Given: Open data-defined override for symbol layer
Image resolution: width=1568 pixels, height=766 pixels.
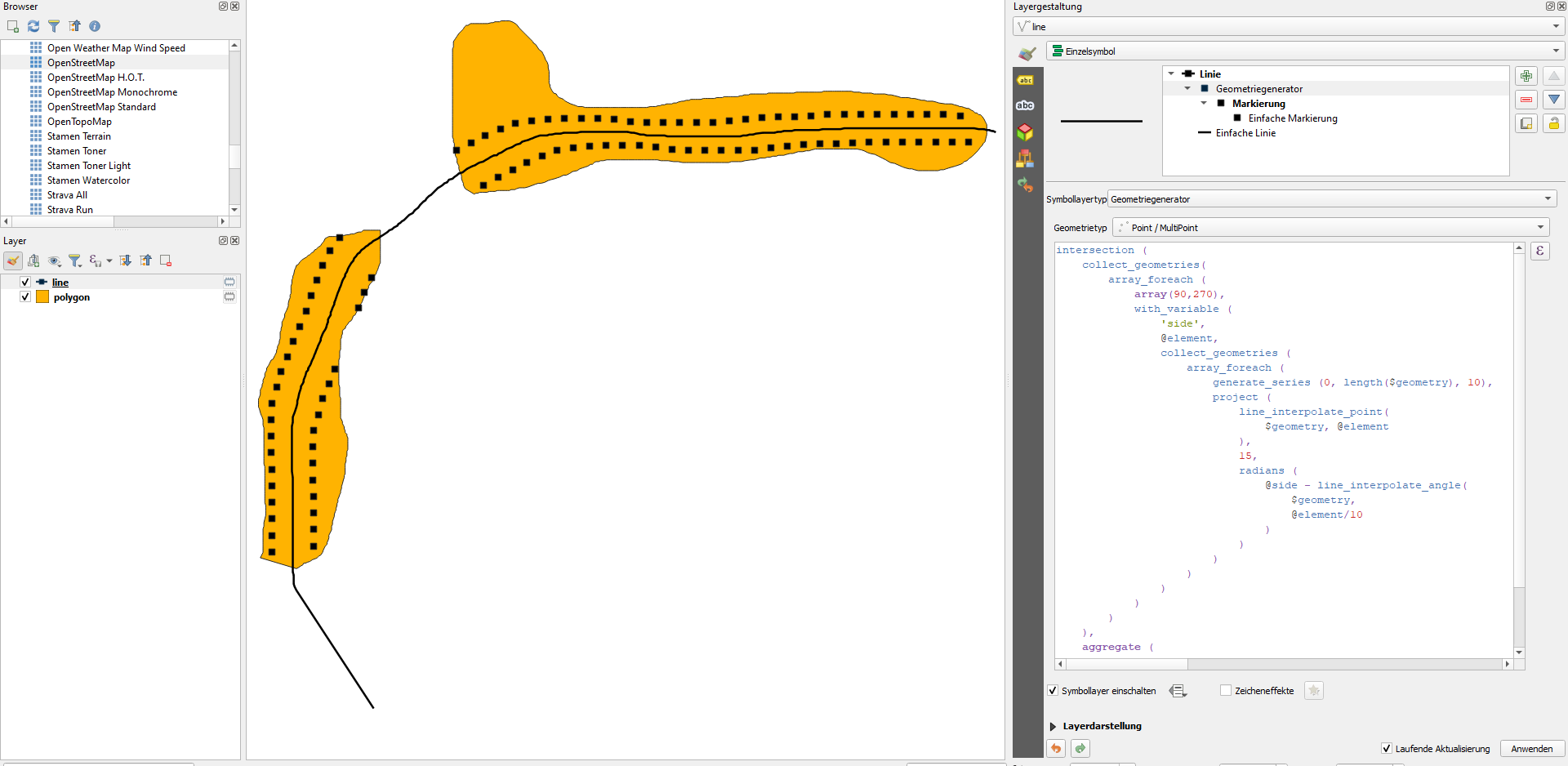Looking at the screenshot, I should click(1178, 691).
